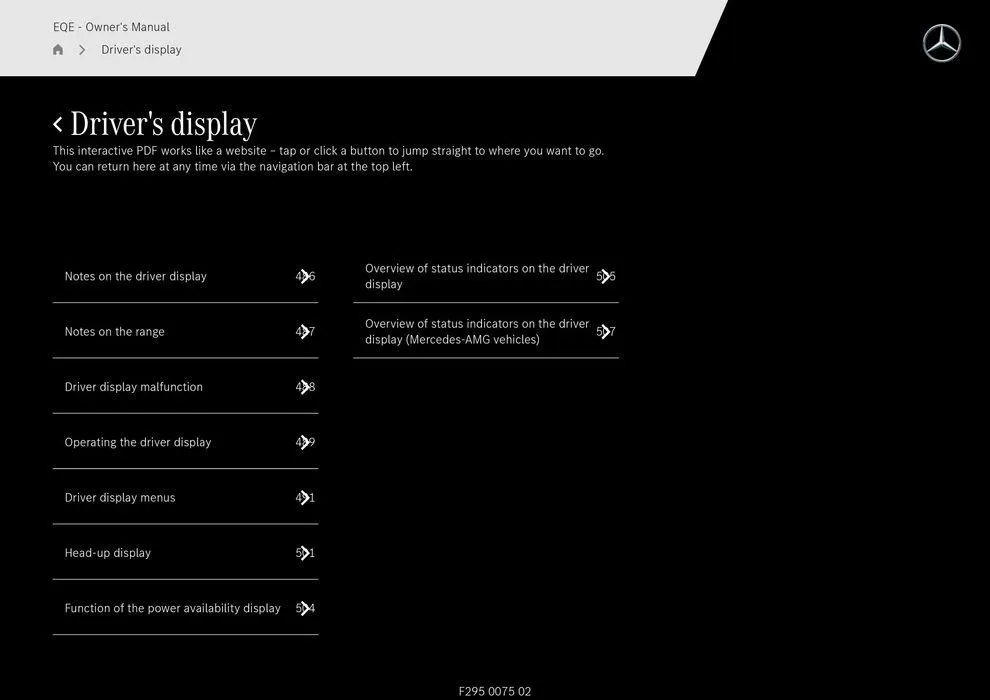The width and height of the screenshot is (990, 700).
Task: Jump to Operating the driver display
Action: tap(138, 442)
